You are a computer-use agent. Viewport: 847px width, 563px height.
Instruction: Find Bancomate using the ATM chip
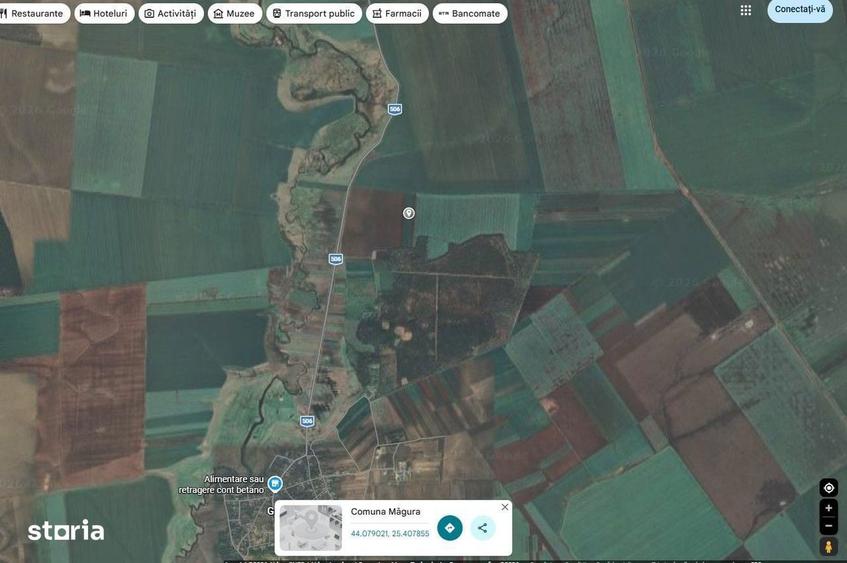[470, 13]
